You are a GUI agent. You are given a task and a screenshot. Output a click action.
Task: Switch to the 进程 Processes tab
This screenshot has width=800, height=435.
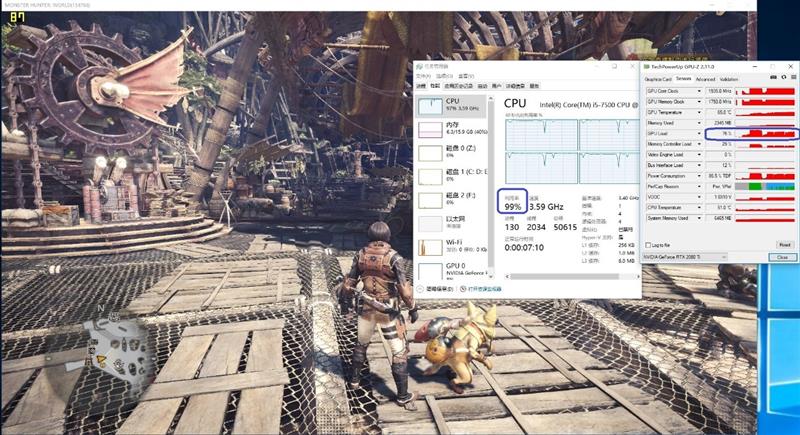pyautogui.click(x=421, y=86)
